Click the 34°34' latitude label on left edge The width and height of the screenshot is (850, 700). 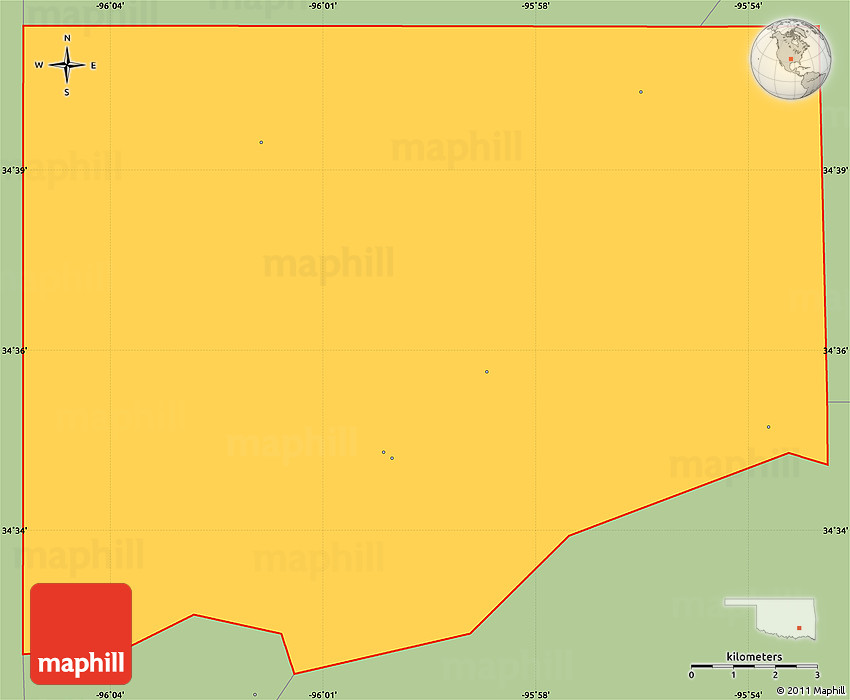tap(13, 530)
